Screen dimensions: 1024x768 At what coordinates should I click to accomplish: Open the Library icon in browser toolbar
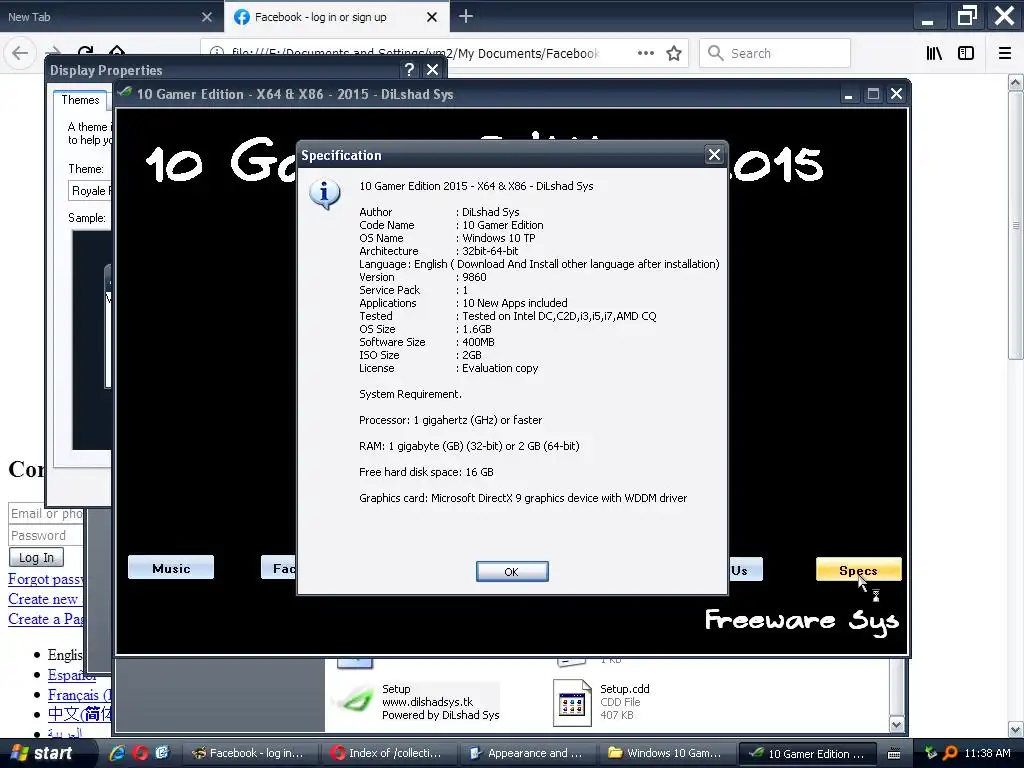tap(934, 53)
